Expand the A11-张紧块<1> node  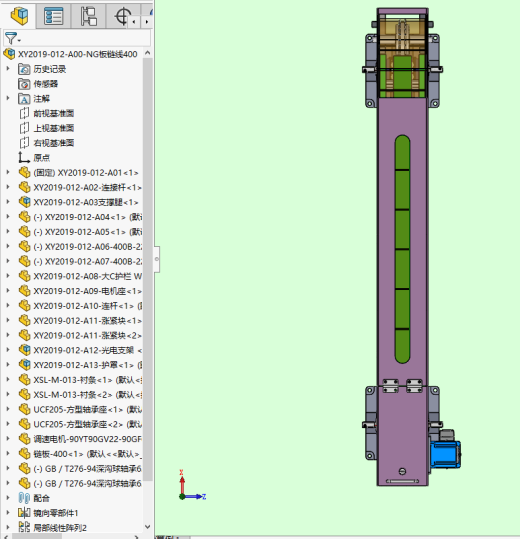pyautogui.click(x=8, y=320)
